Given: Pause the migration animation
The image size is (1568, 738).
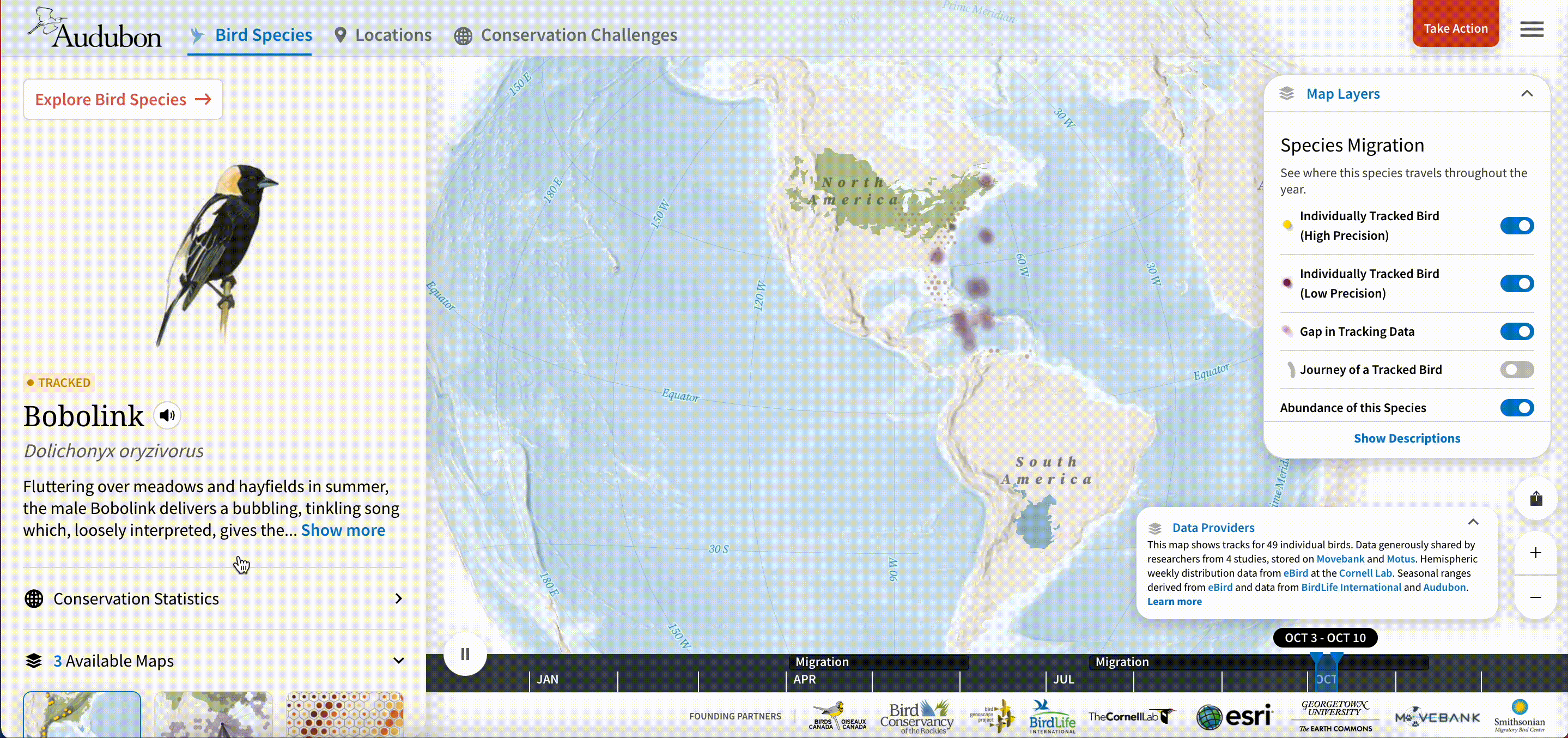Looking at the screenshot, I should coord(465,655).
